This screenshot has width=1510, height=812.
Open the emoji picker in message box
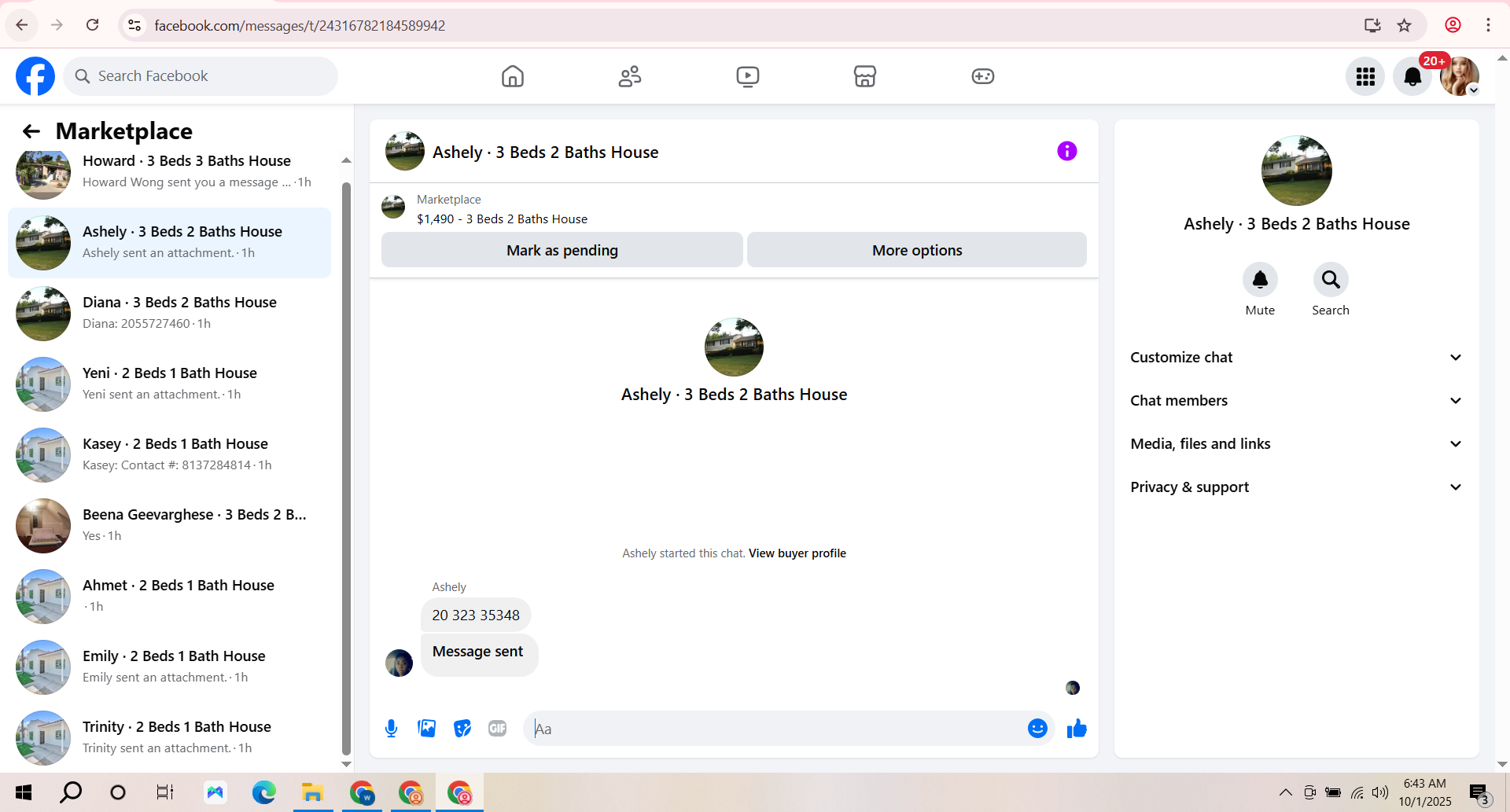pyautogui.click(x=1037, y=729)
